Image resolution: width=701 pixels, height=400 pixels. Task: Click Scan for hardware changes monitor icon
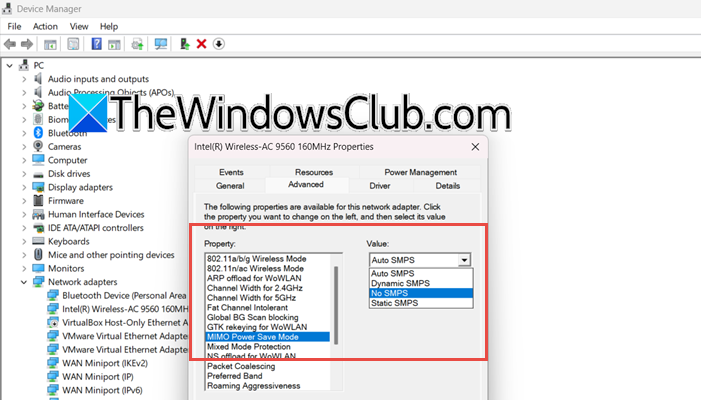click(x=160, y=44)
